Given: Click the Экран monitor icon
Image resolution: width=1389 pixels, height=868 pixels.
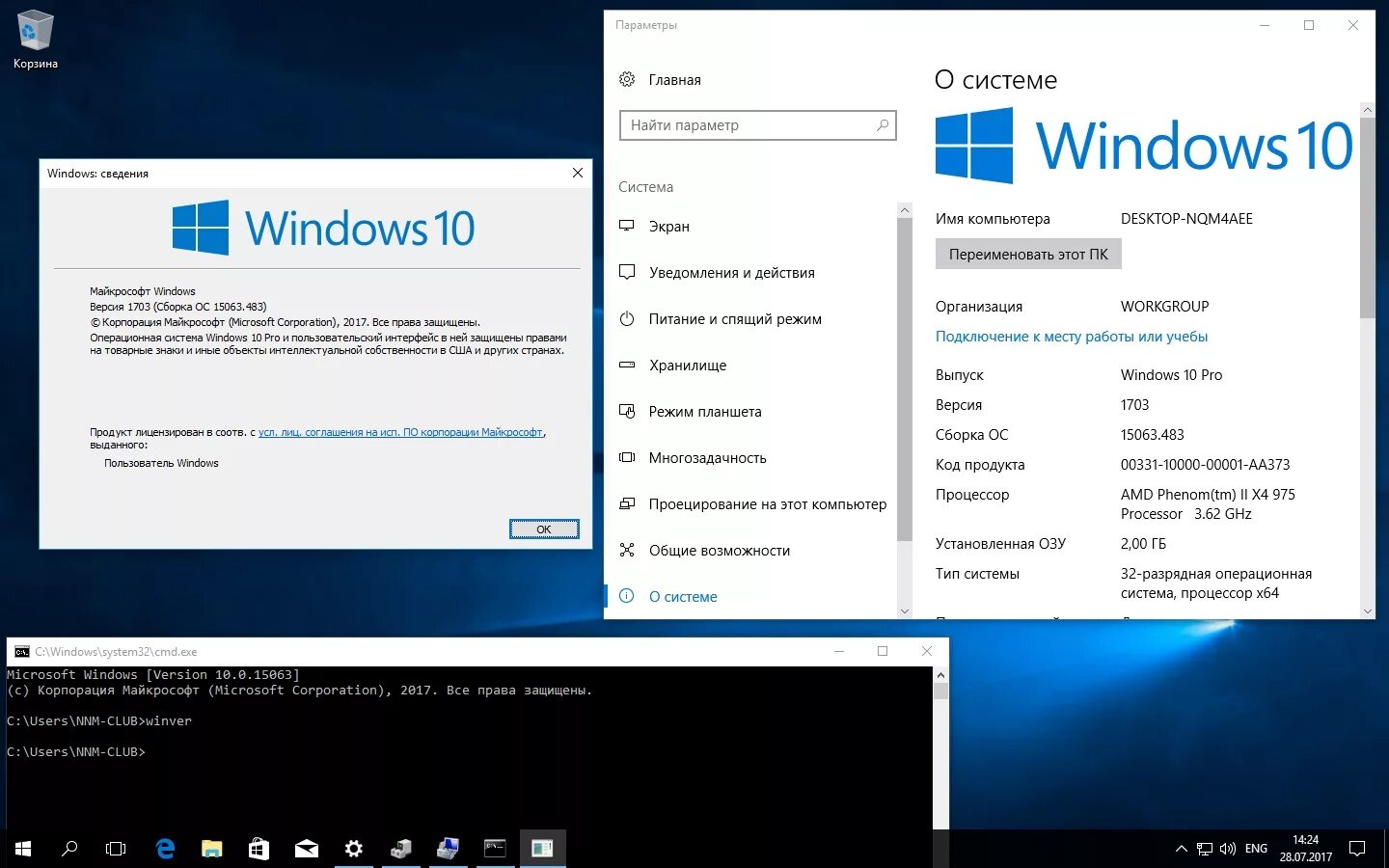Looking at the screenshot, I should [627, 226].
